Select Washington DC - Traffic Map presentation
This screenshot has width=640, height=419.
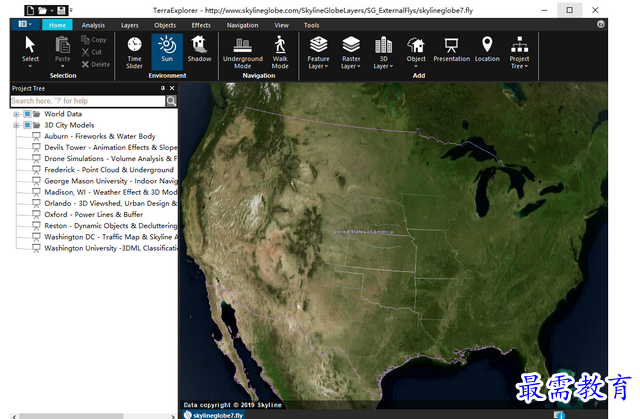[x=111, y=237]
